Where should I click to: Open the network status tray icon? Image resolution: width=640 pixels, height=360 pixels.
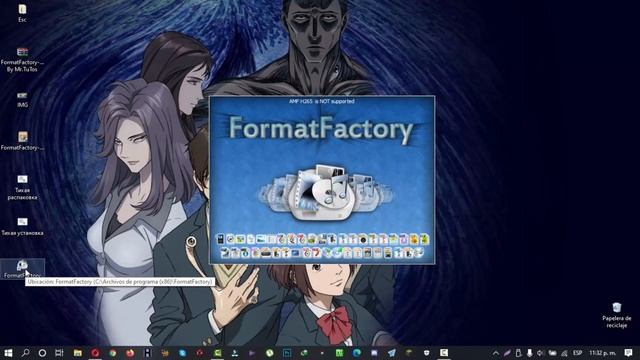coord(564,353)
